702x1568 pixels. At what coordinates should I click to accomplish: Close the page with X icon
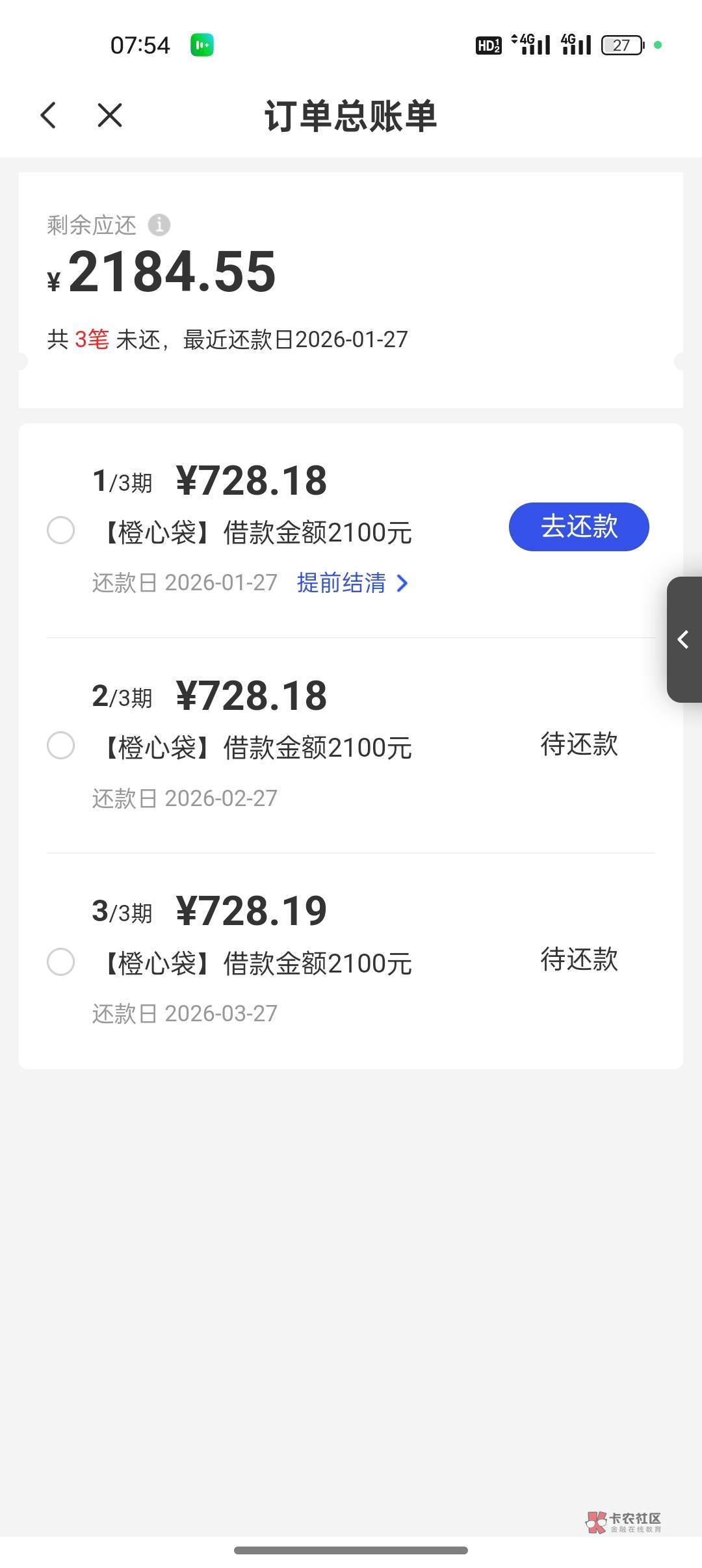(x=109, y=116)
